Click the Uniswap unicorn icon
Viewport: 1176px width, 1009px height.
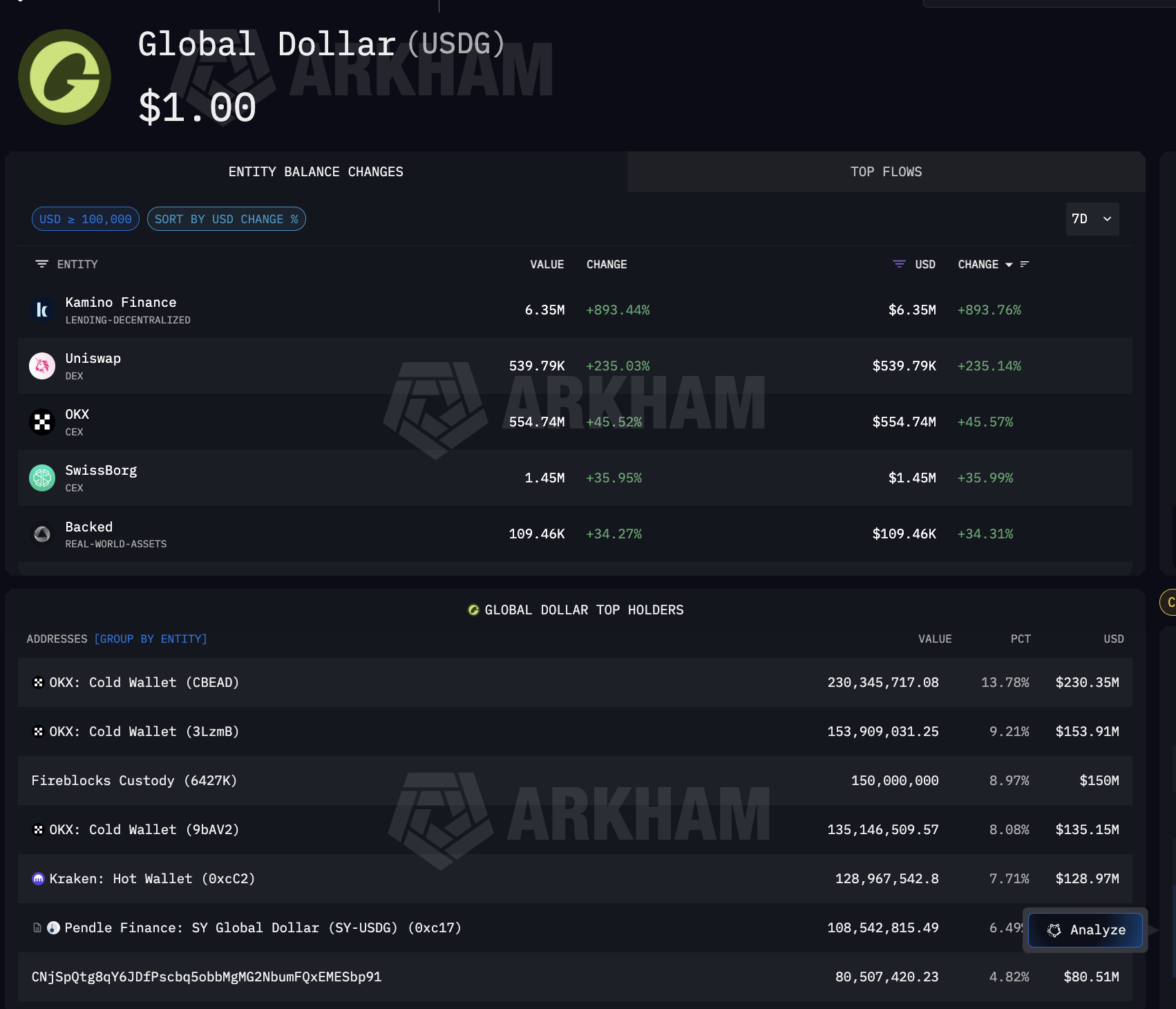coord(42,366)
